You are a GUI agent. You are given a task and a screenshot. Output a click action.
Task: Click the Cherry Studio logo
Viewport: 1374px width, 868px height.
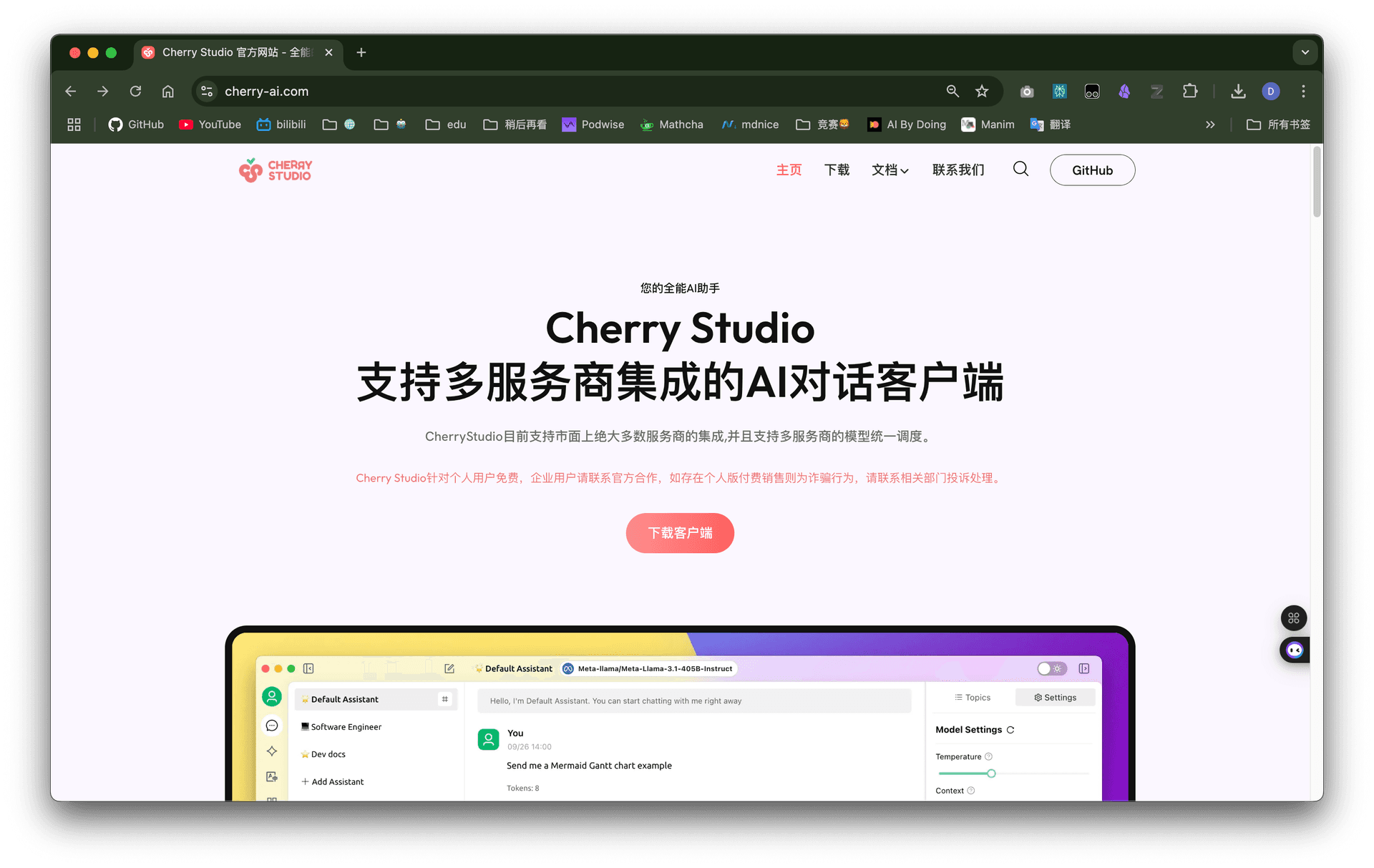[276, 170]
